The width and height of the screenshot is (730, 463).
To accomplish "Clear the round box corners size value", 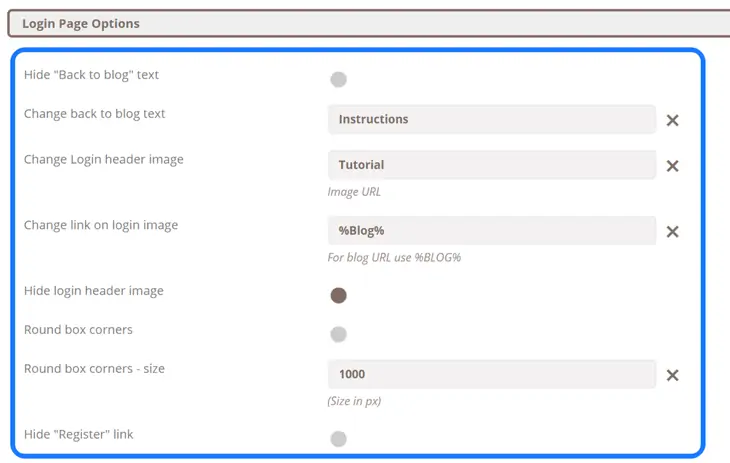I will 672,375.
